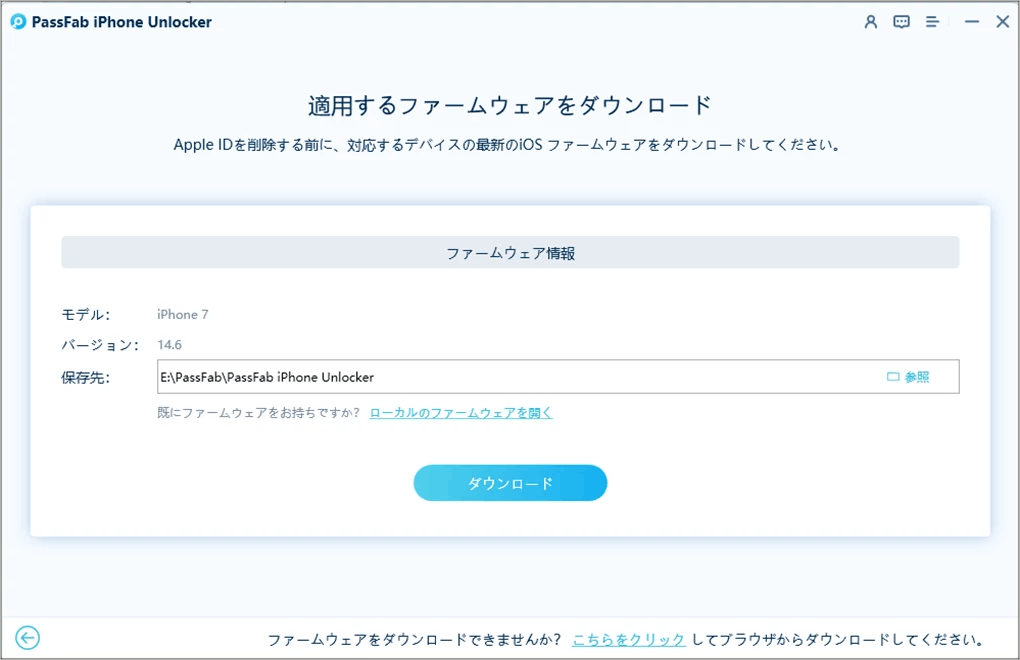Open the hamburger menu icon
The width and height of the screenshot is (1020, 660).
(x=932, y=22)
